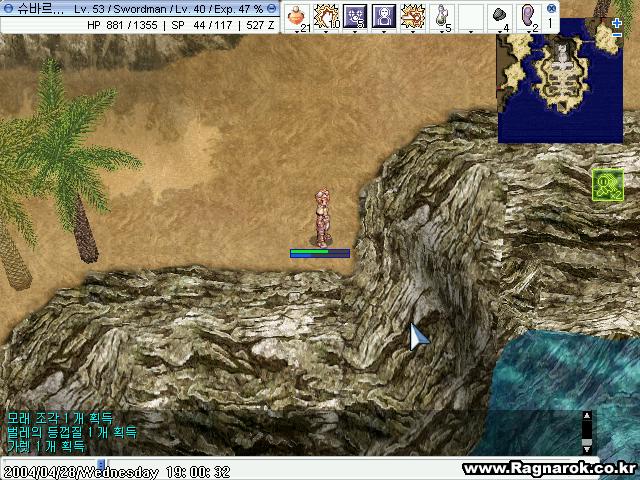Zoom in the minimap with plus button
This screenshot has width=640, height=480.
(x=616, y=22)
